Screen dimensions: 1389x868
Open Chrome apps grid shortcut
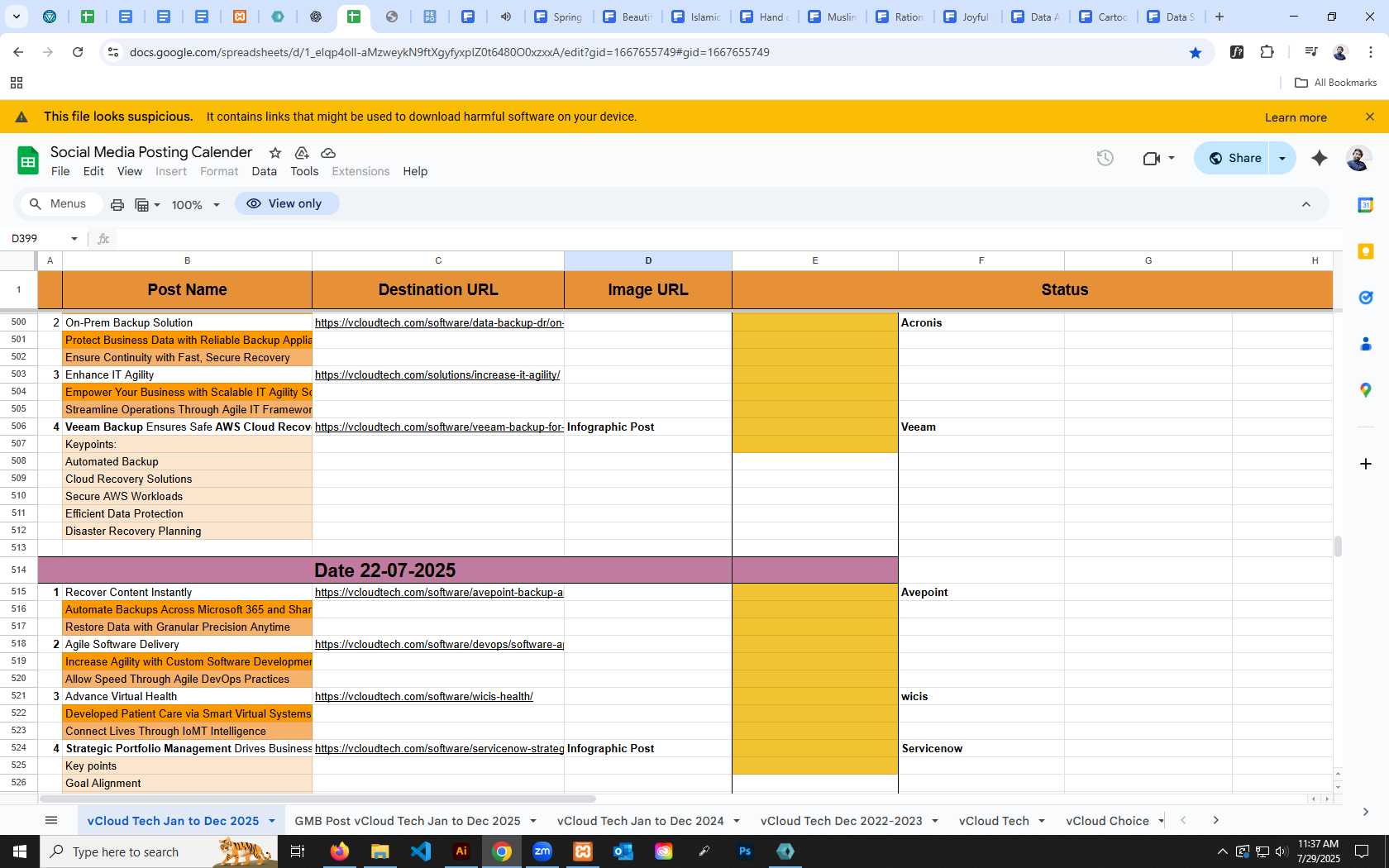coord(16,83)
